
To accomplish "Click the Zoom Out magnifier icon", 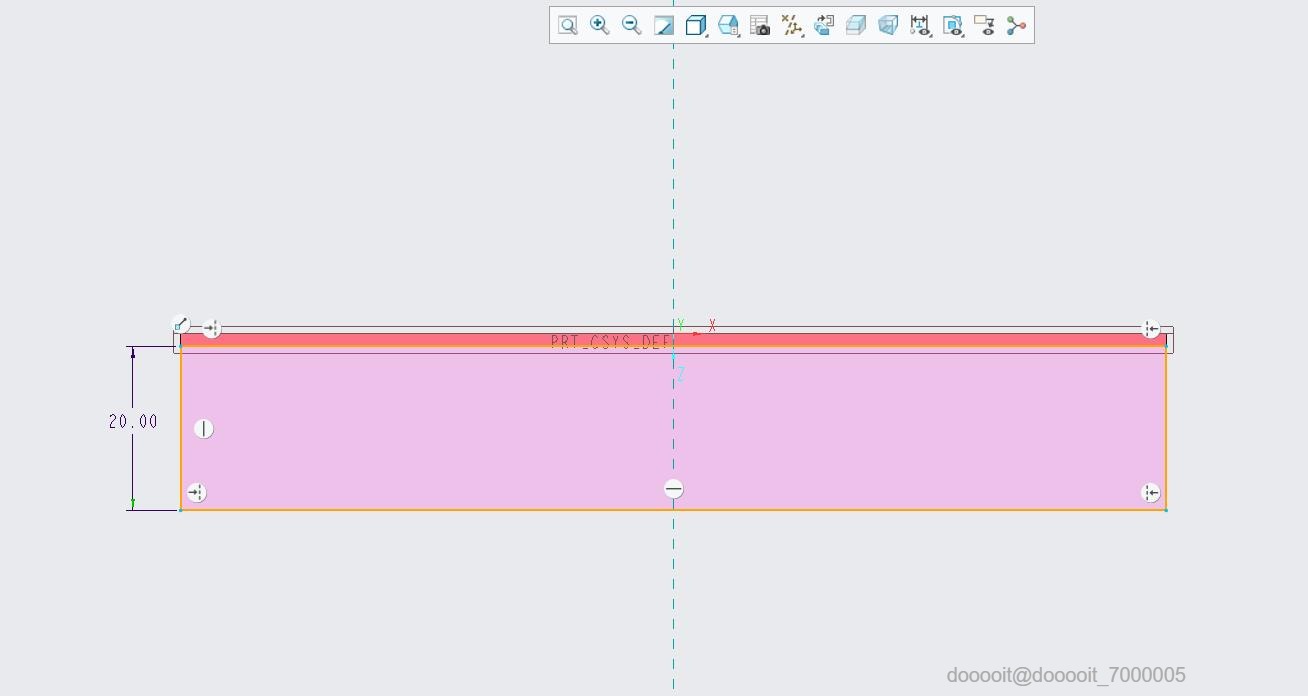I will click(x=631, y=26).
